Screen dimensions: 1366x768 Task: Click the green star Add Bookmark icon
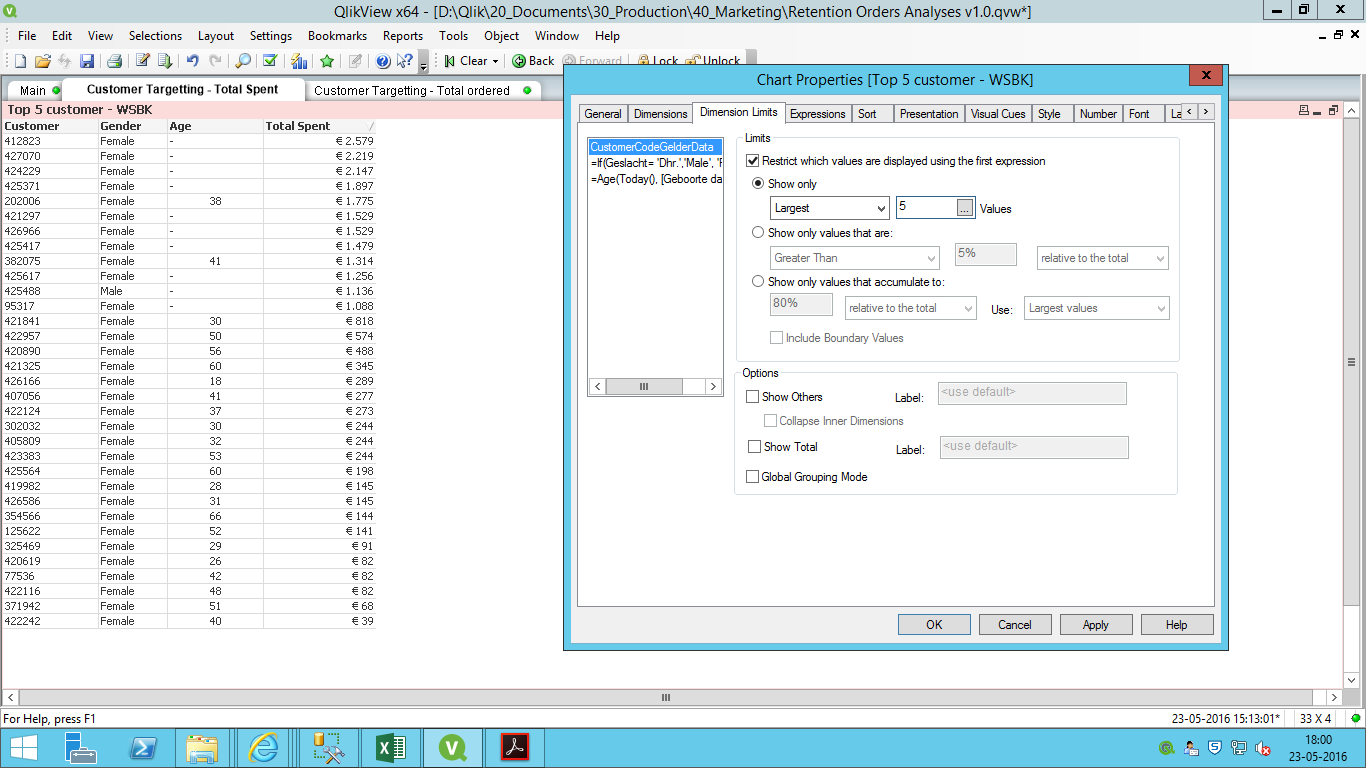pyautogui.click(x=327, y=61)
